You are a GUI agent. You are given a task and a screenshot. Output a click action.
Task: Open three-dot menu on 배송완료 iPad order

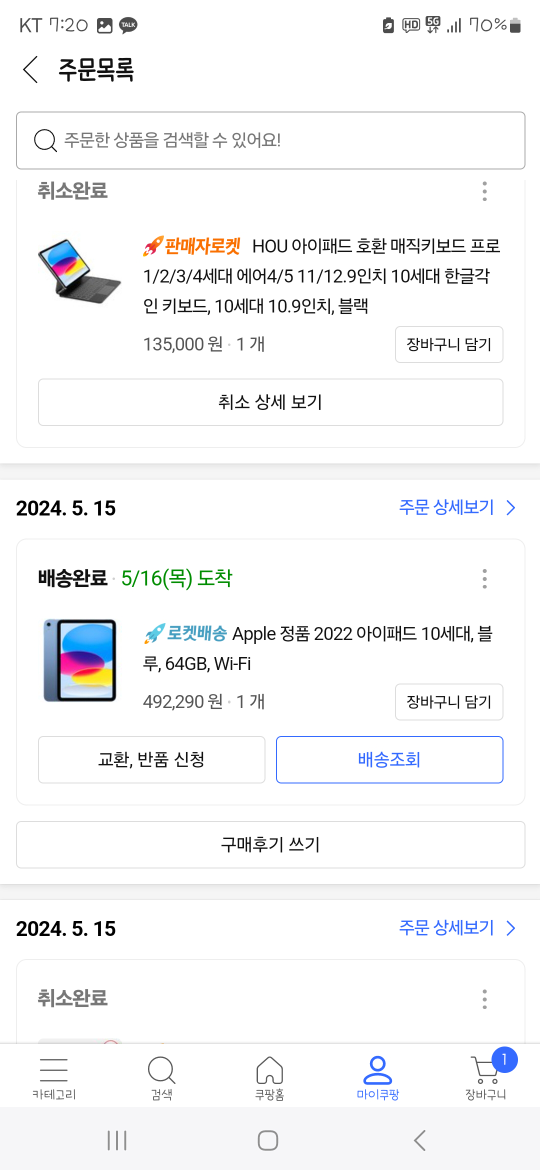pyautogui.click(x=485, y=578)
